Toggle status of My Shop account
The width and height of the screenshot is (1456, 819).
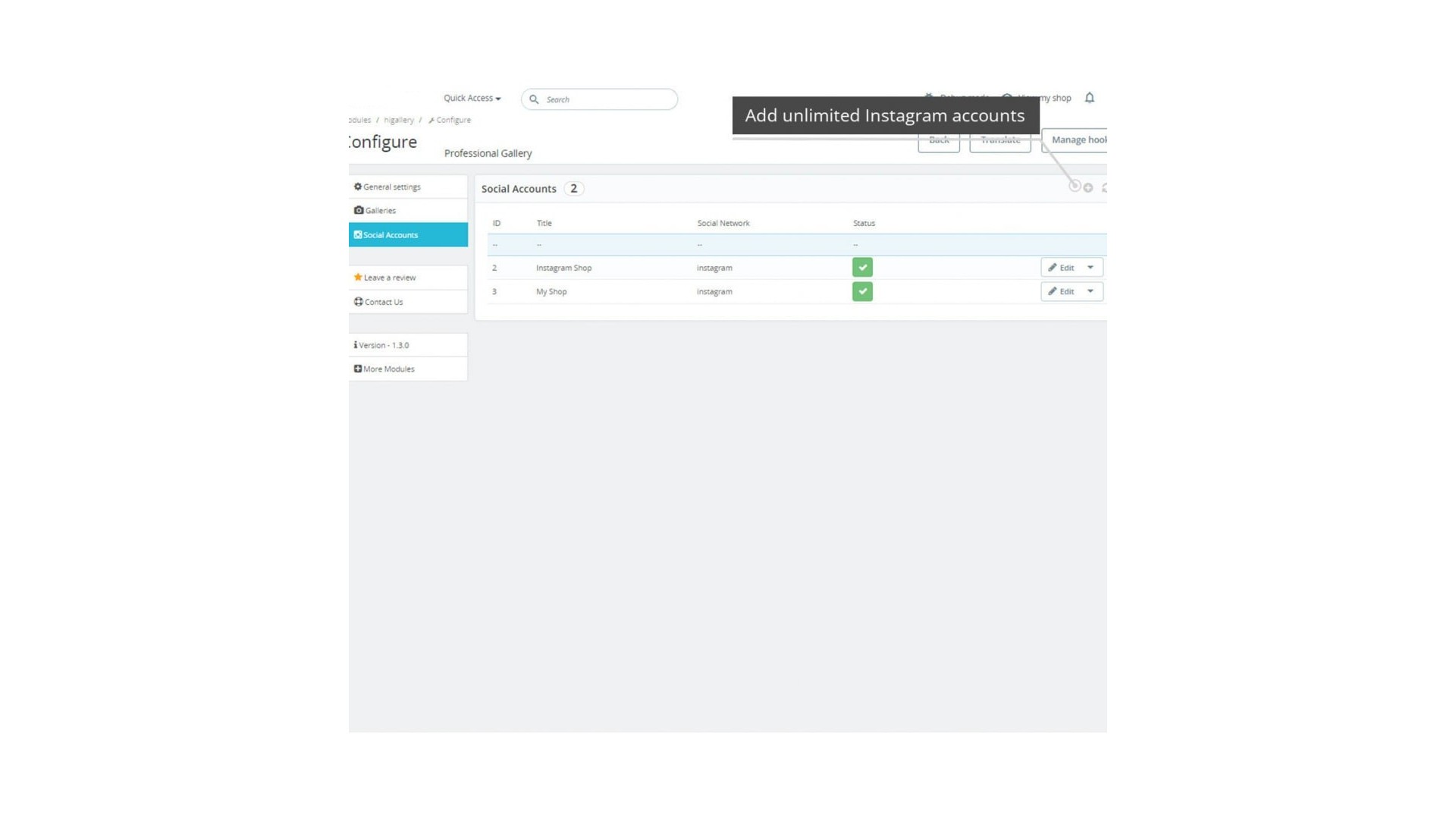point(862,292)
